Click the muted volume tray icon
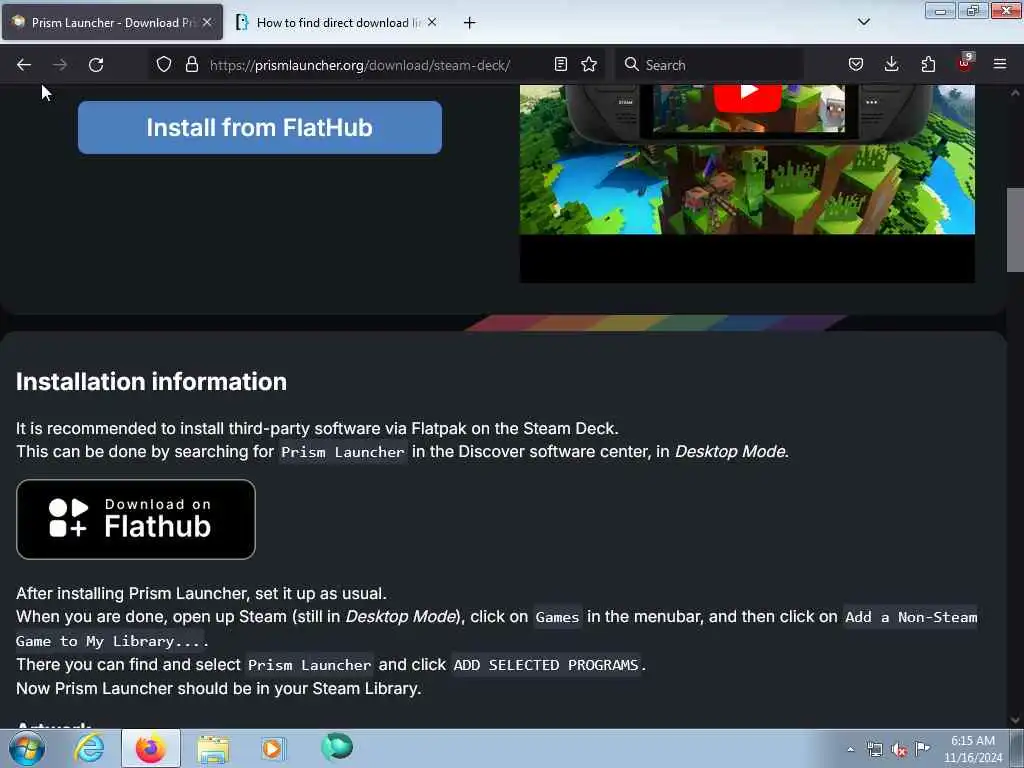The width and height of the screenshot is (1024, 768). tap(899, 750)
